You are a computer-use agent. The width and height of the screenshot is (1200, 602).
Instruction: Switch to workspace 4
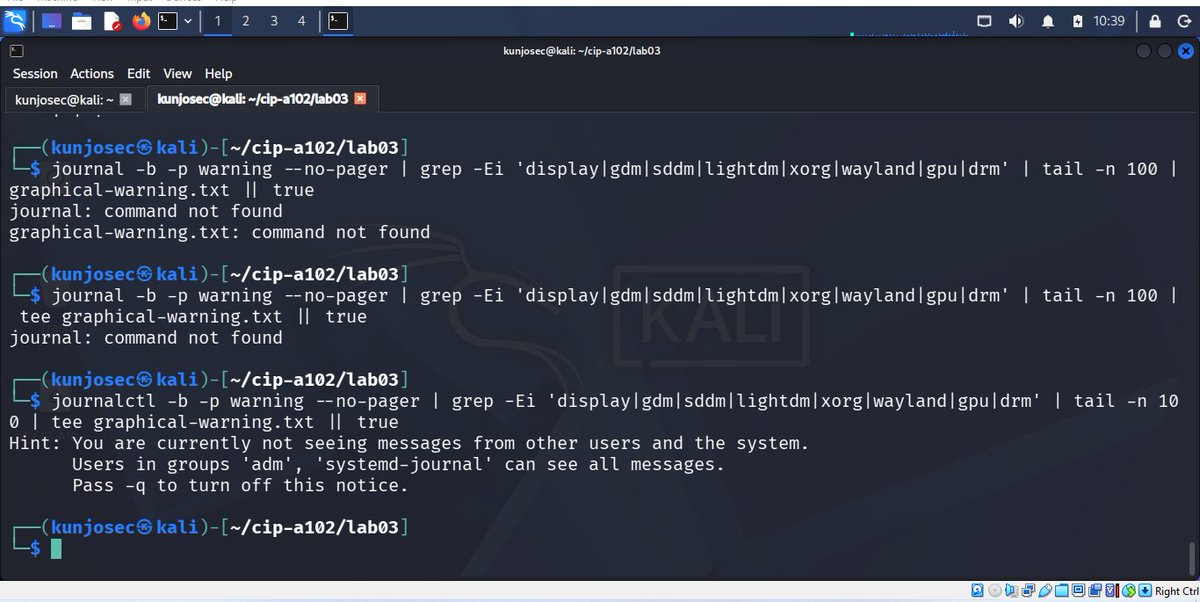[x=301, y=20]
